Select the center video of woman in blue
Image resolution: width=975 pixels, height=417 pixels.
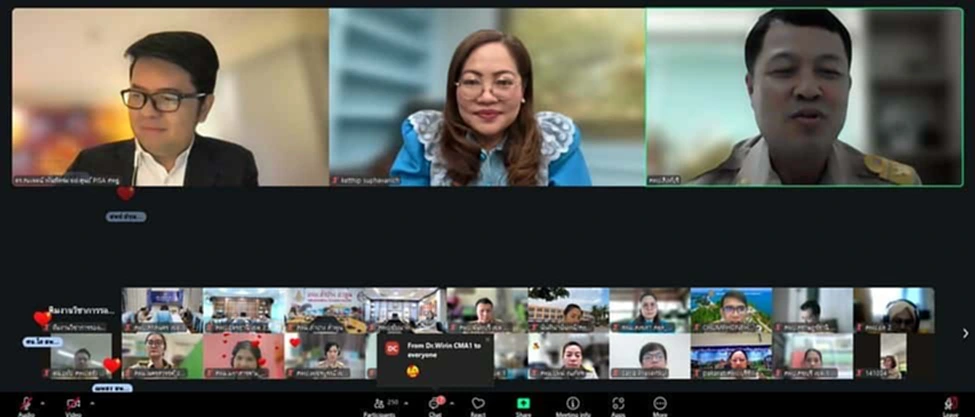(x=486, y=97)
